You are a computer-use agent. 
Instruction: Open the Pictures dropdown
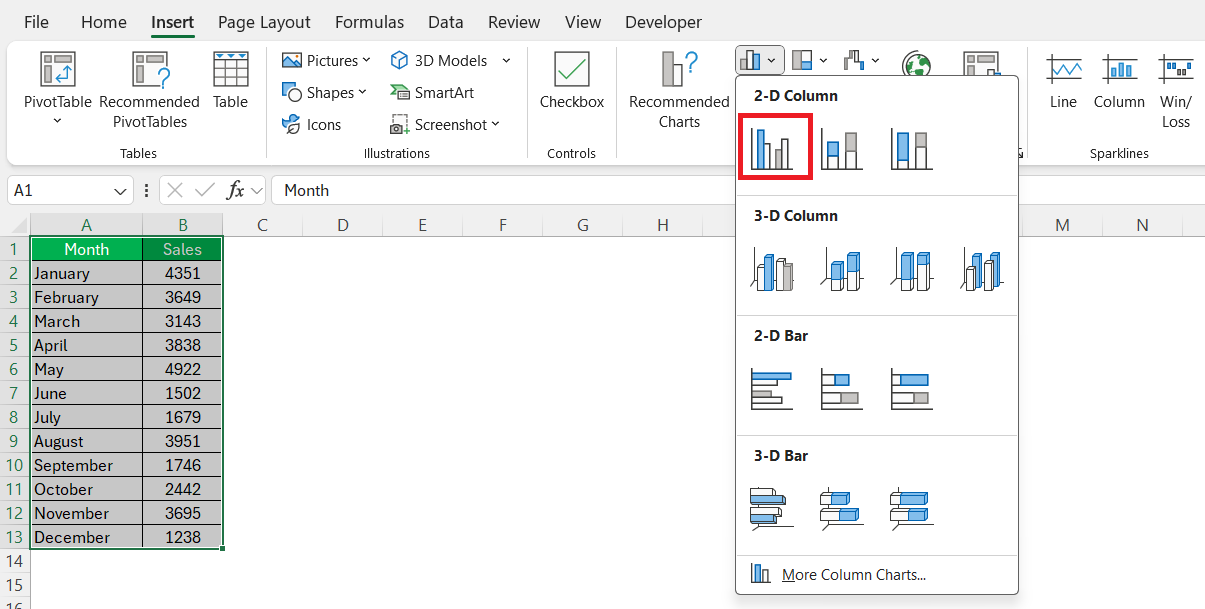(326, 60)
